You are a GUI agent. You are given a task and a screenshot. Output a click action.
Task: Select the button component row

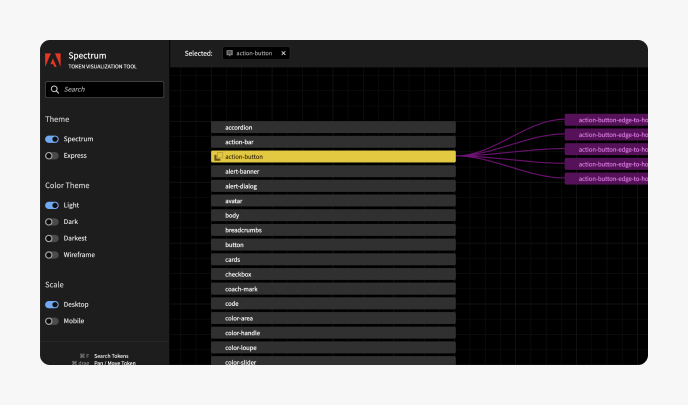click(x=333, y=245)
